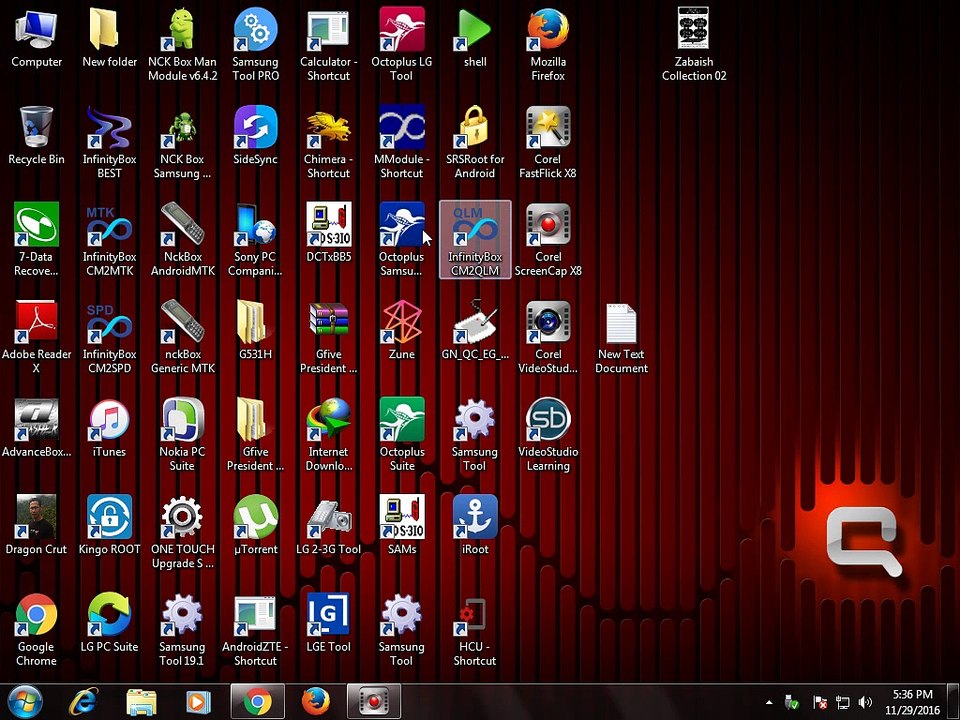This screenshot has width=960, height=720.
Task: Click the Octoplus Samsung shortcut icon
Action: (x=402, y=239)
